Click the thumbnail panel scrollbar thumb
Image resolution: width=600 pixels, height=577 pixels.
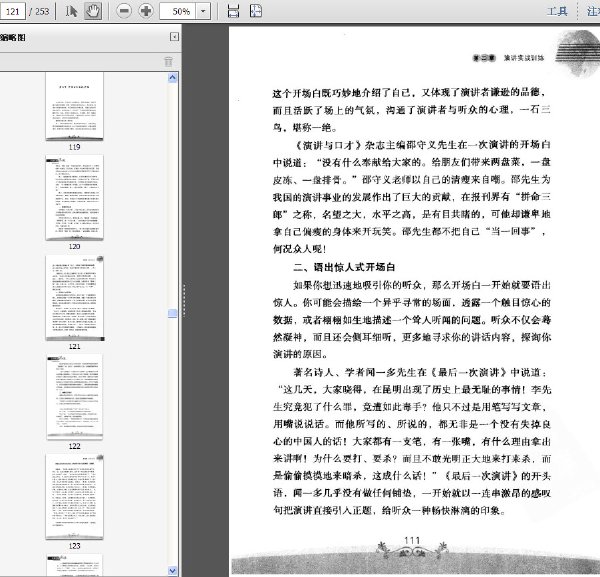pyautogui.click(x=173, y=313)
